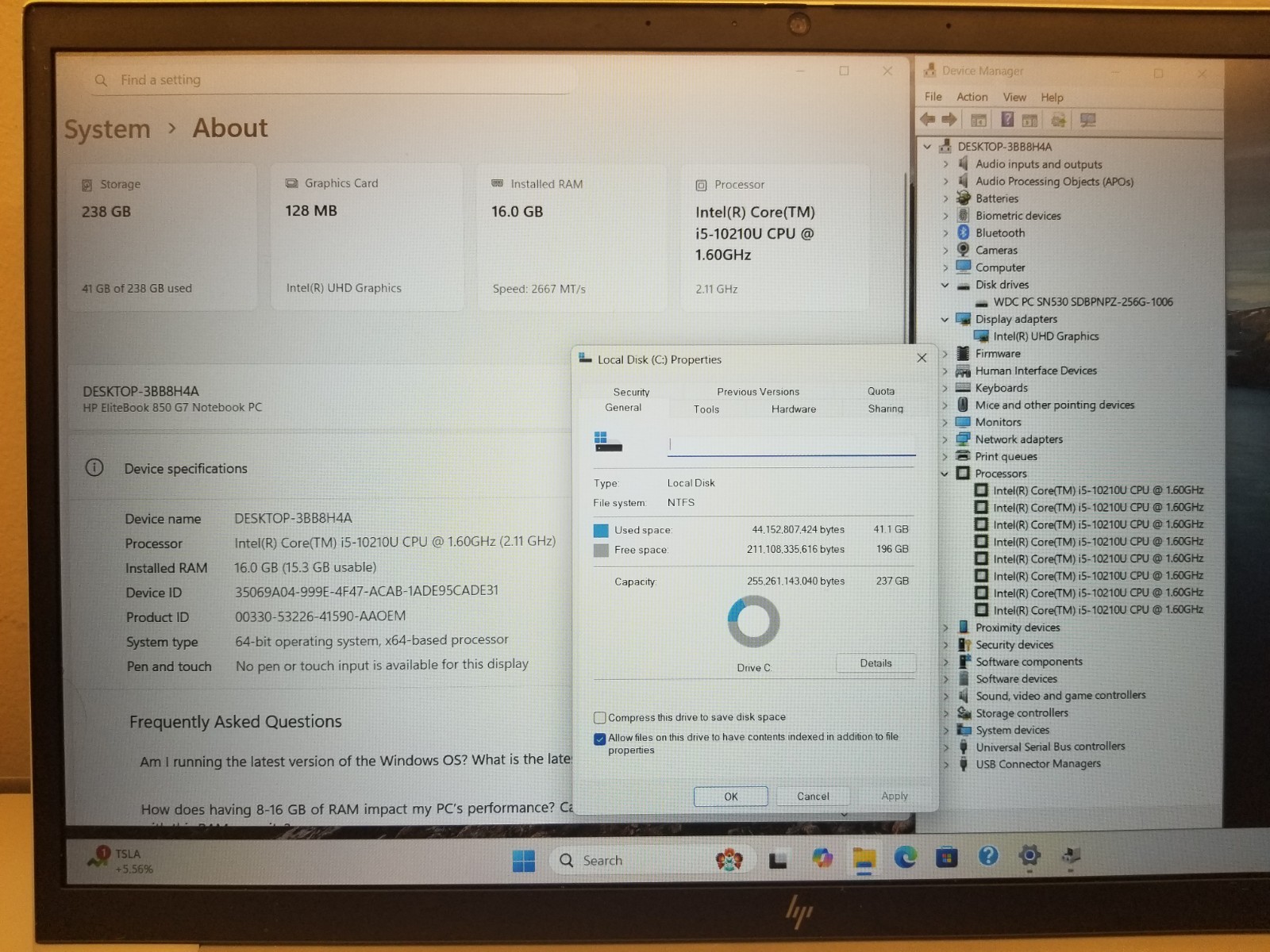The width and height of the screenshot is (1270, 952).
Task: Click the Cameras webcam icon in the tree
Action: tap(964, 250)
